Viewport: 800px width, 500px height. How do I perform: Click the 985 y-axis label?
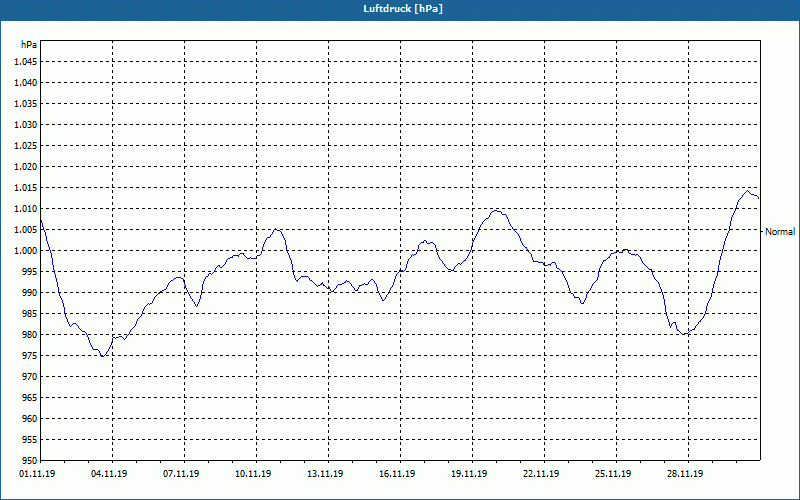[31, 314]
